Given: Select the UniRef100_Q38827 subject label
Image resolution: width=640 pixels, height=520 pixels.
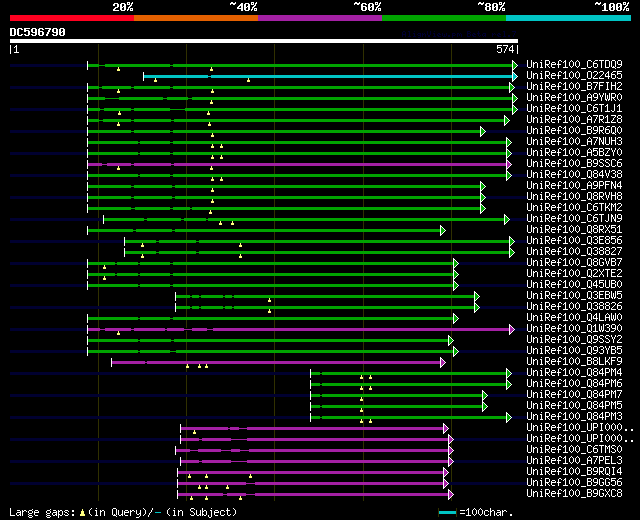Looking at the screenshot, I should click(x=574, y=252).
